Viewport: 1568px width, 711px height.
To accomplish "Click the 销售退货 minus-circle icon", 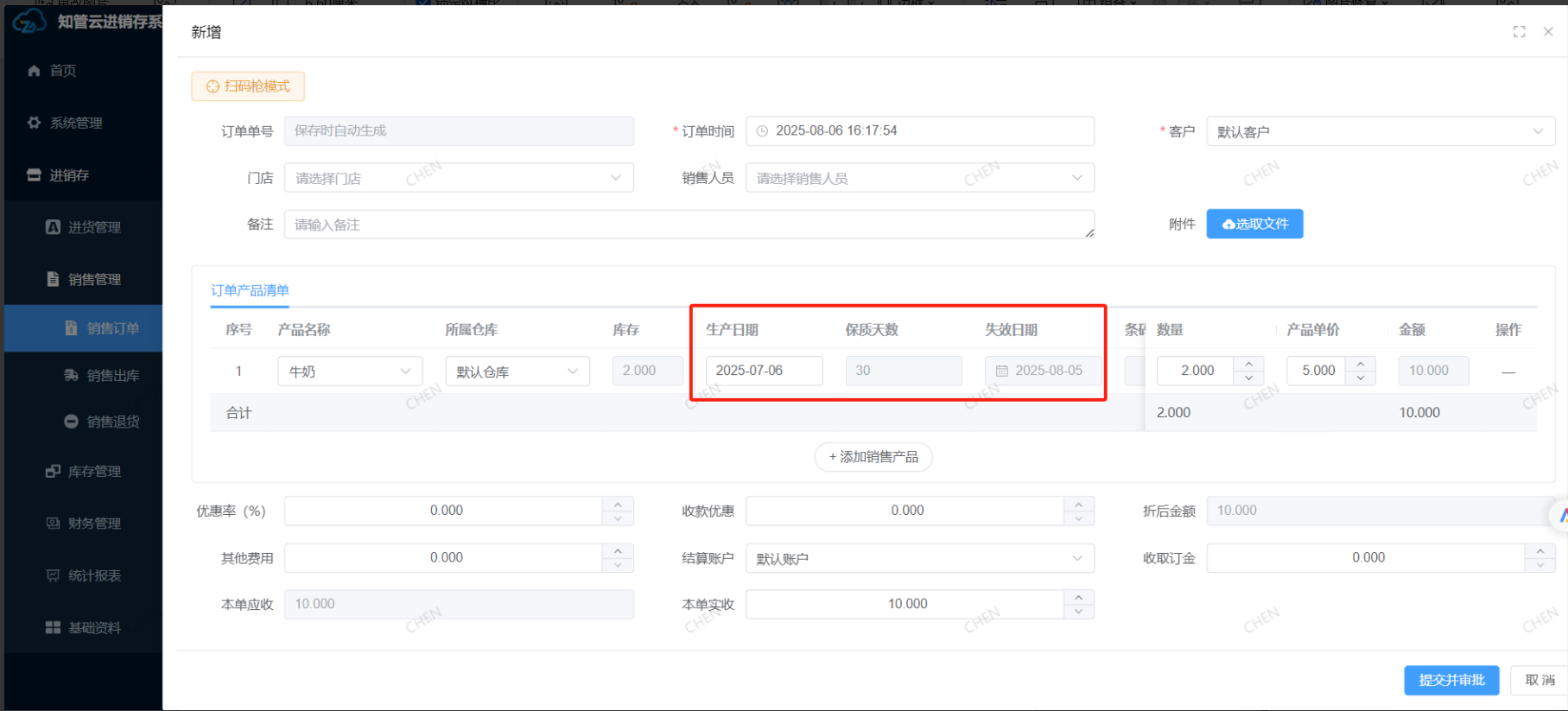I will coord(72,422).
